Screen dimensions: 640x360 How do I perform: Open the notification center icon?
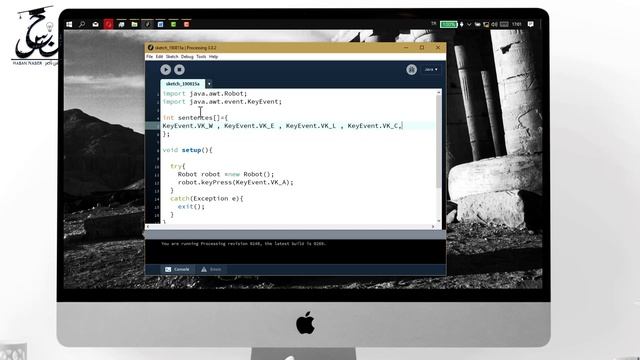click(531, 24)
